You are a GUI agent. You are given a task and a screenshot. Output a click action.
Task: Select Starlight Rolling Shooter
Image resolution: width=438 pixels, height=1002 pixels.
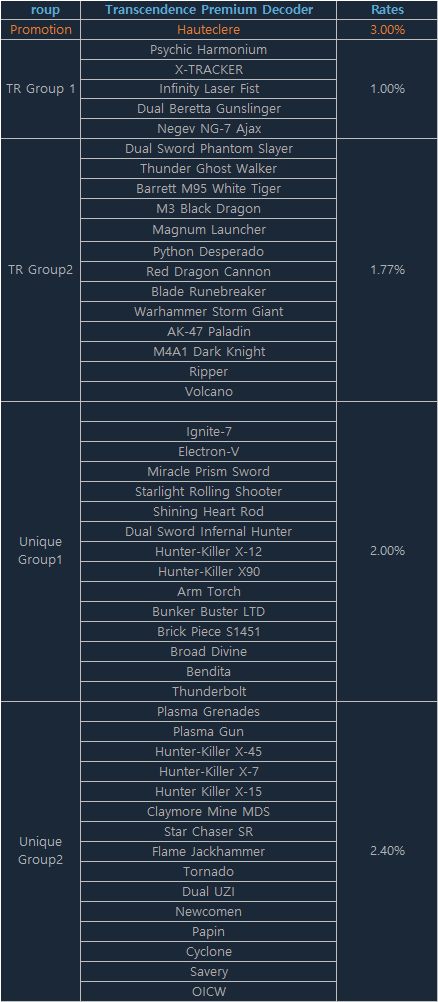pos(208,491)
